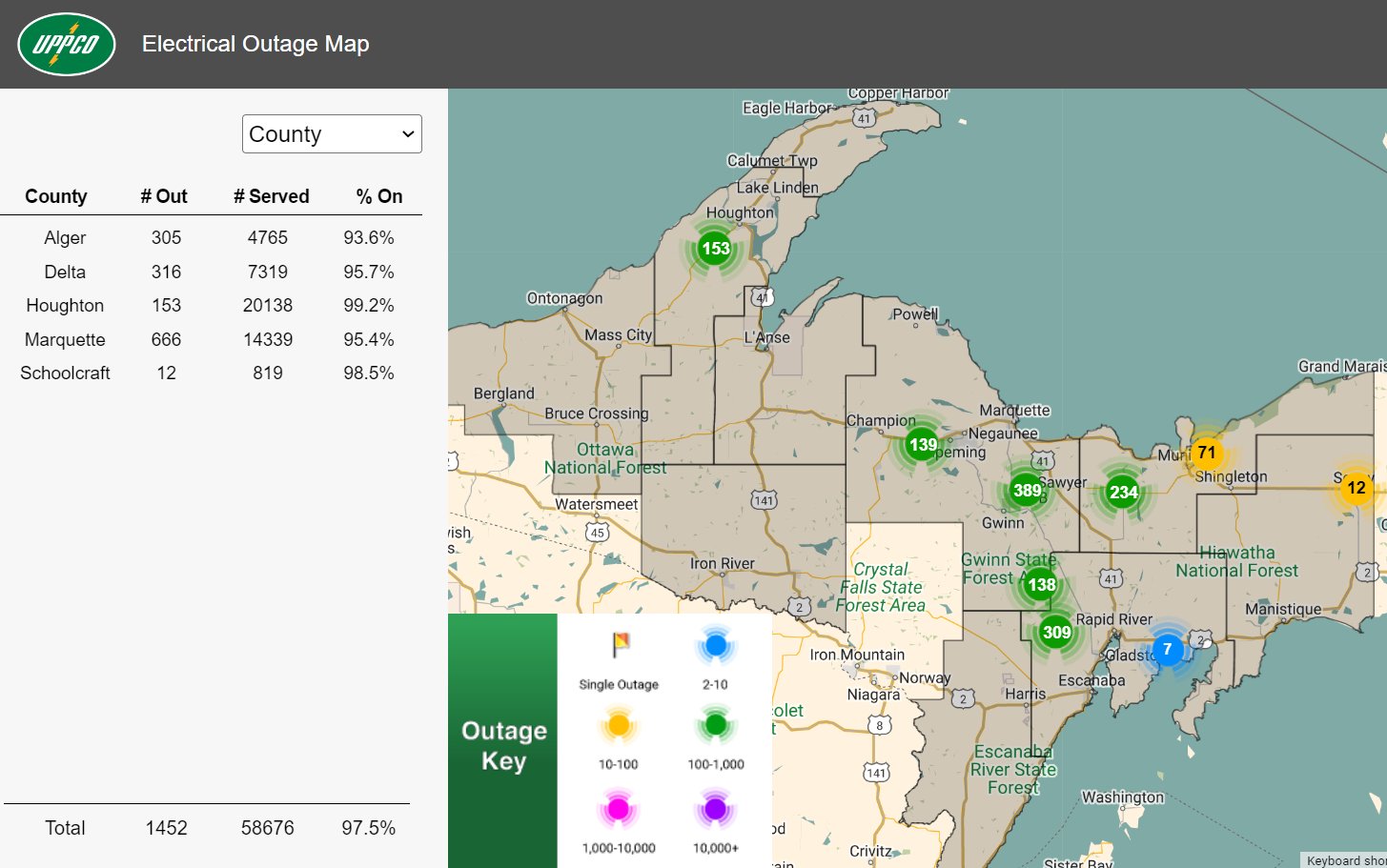This screenshot has width=1387, height=868.
Task: Click the green 138 outage marker
Action: pyautogui.click(x=1041, y=584)
